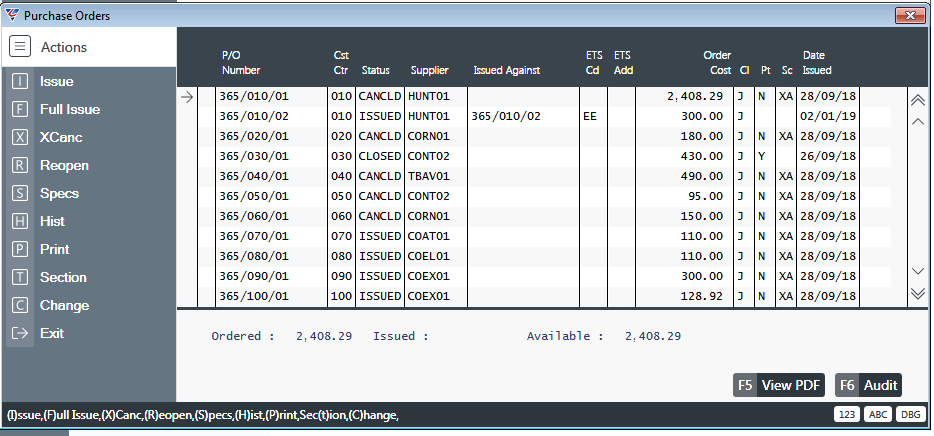
Task: Move up one row with single up chevron
Action: 918,122
